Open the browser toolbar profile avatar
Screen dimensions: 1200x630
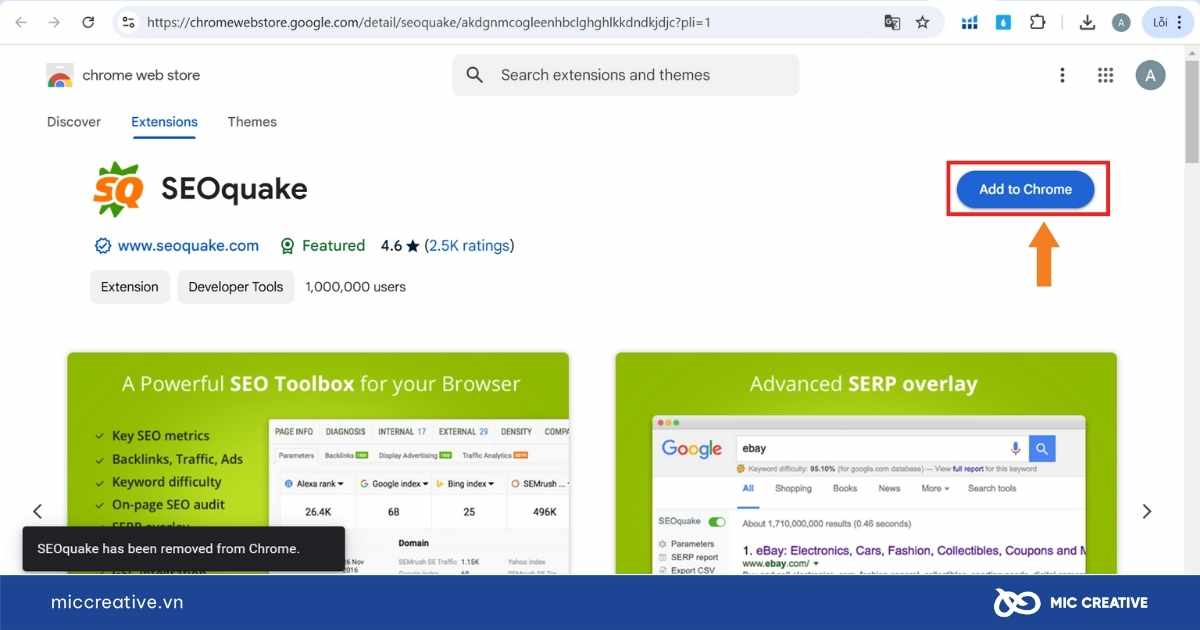[1121, 22]
